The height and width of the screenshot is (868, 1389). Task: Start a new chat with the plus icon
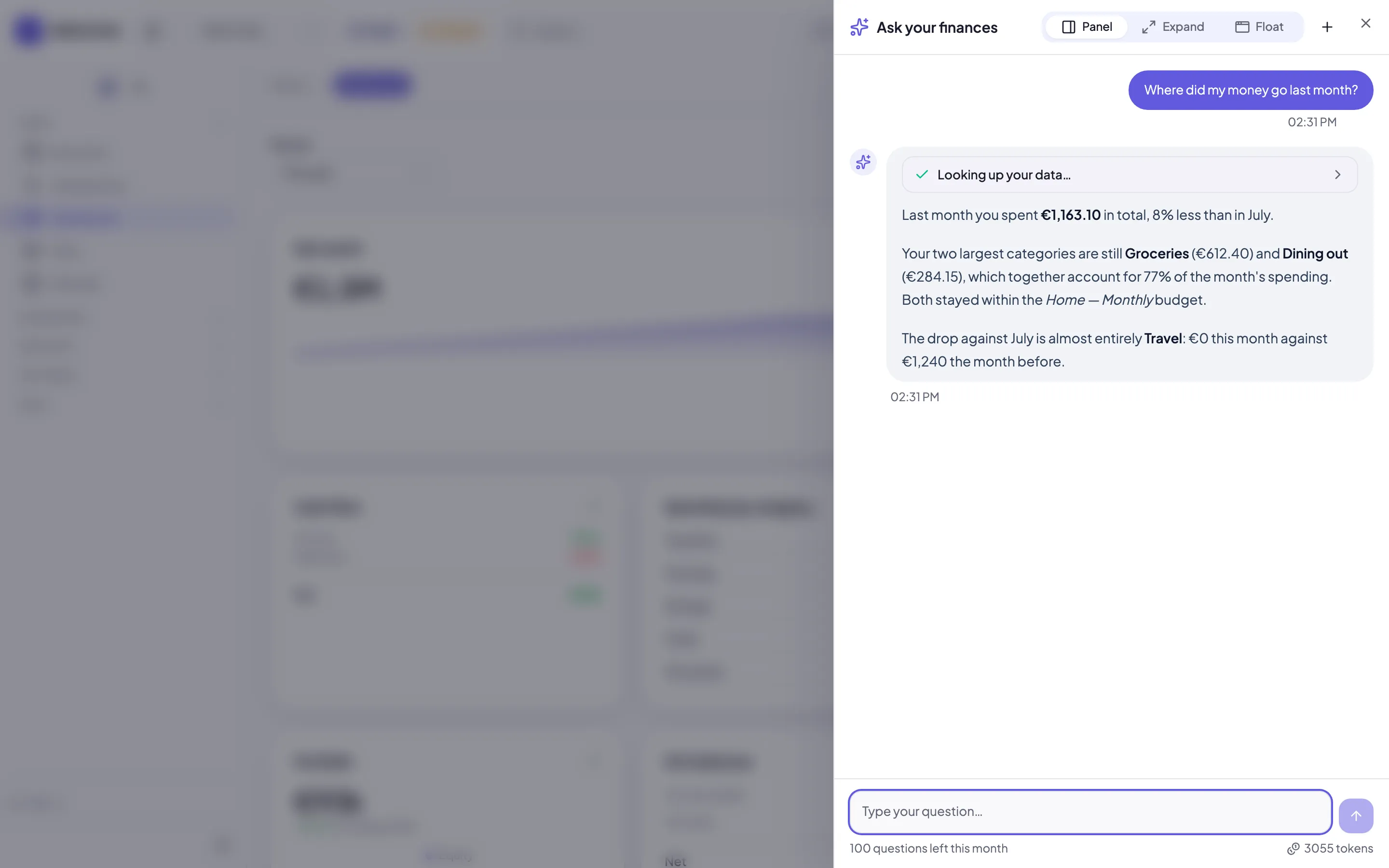[1327, 27]
